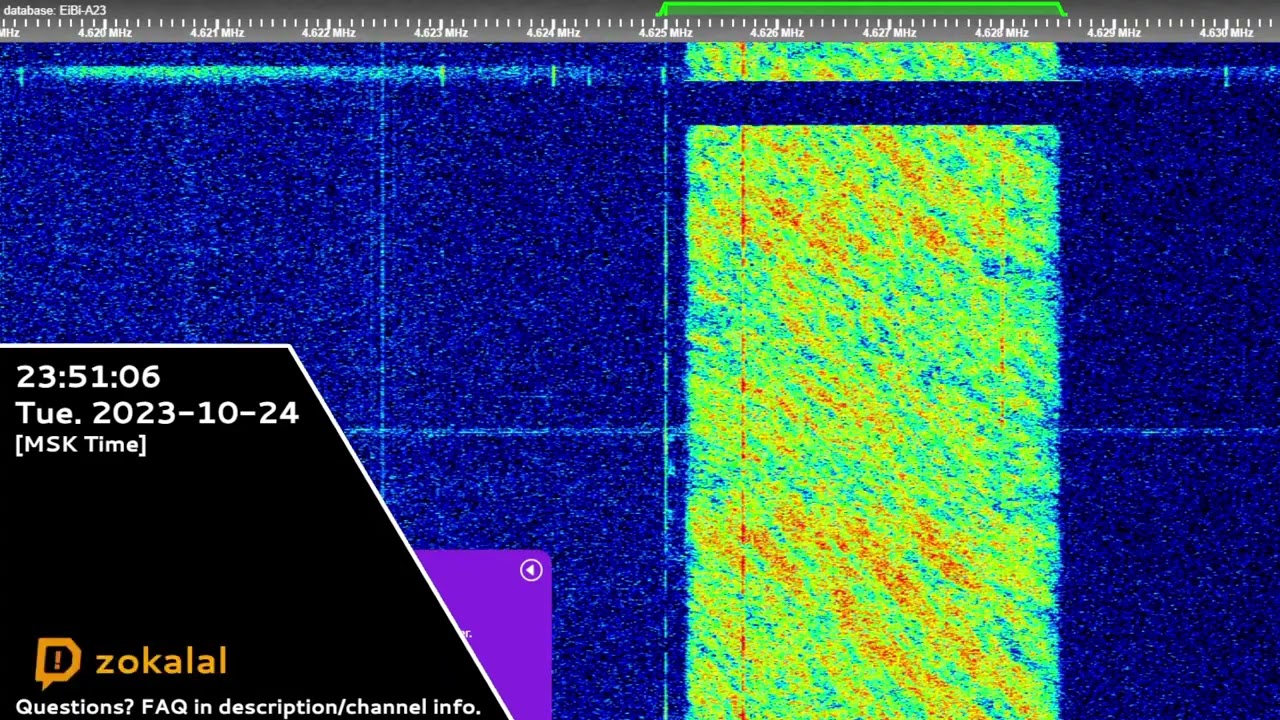The image size is (1280, 720).
Task: Click the zokalal channel name text
Action: click(161, 662)
